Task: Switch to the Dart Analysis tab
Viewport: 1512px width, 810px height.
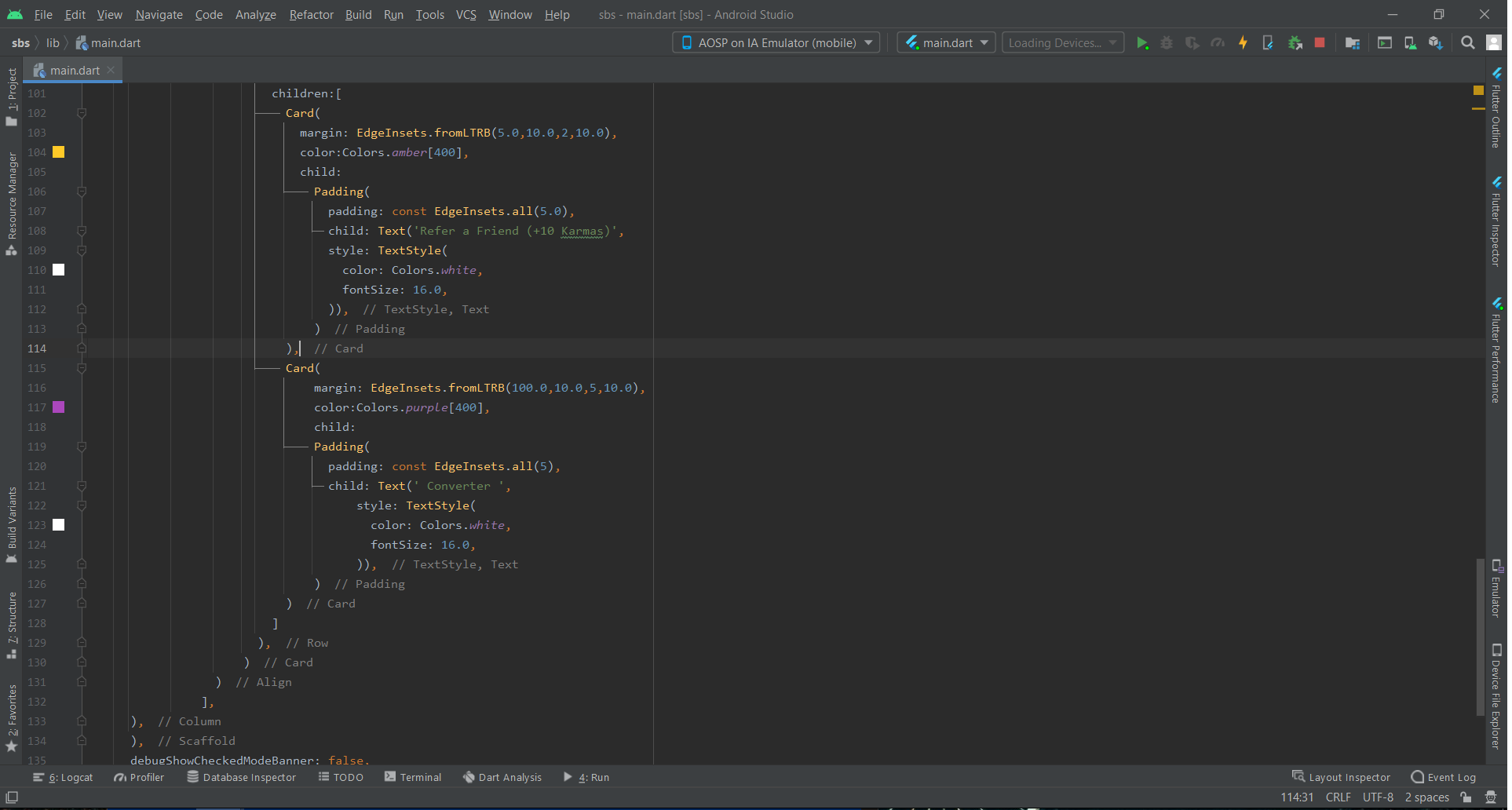Action: pos(502,777)
